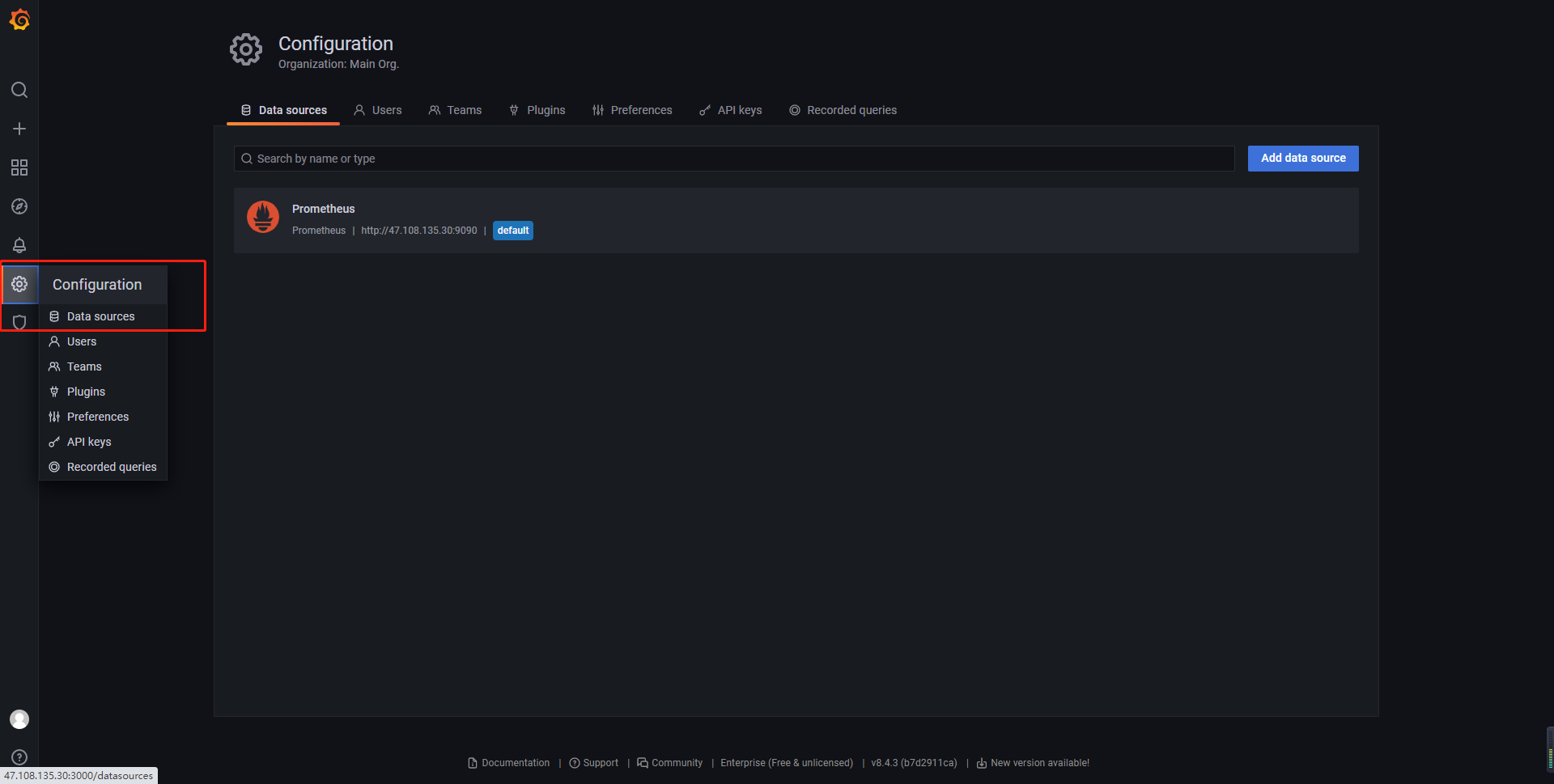
Task: Open the Documentation footer link
Action: pos(509,763)
